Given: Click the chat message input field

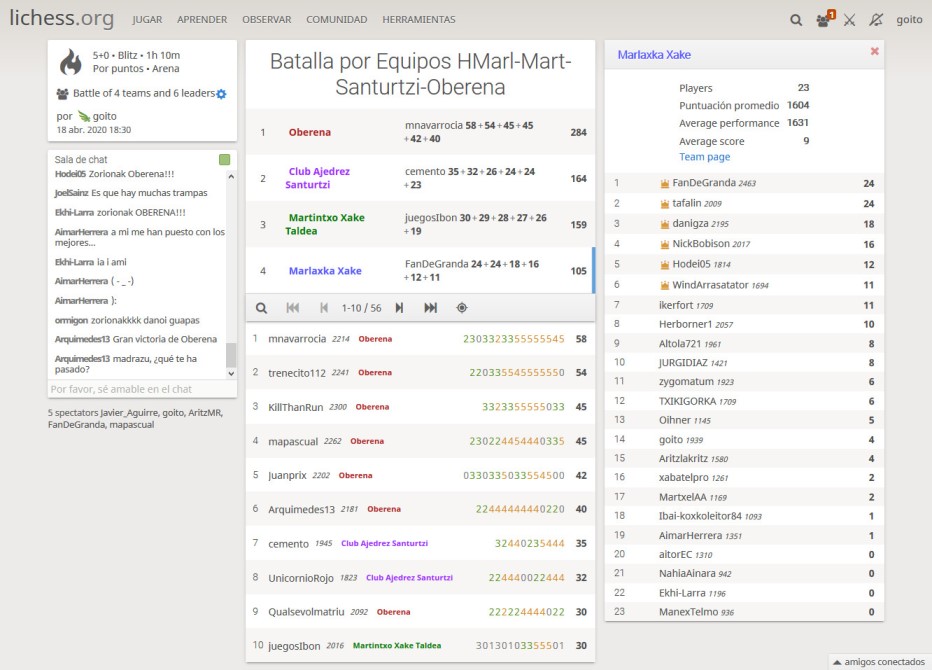Looking at the screenshot, I should [x=135, y=389].
